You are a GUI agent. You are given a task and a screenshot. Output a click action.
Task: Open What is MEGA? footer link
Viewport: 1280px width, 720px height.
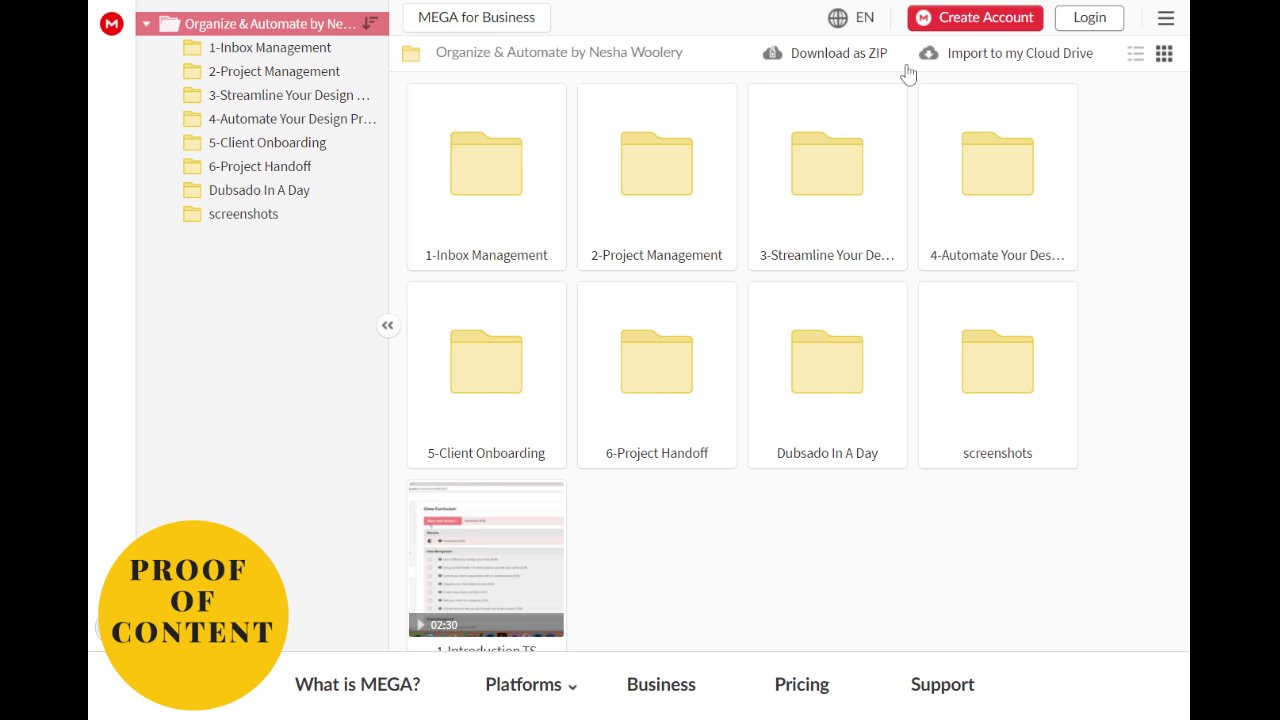click(x=357, y=685)
